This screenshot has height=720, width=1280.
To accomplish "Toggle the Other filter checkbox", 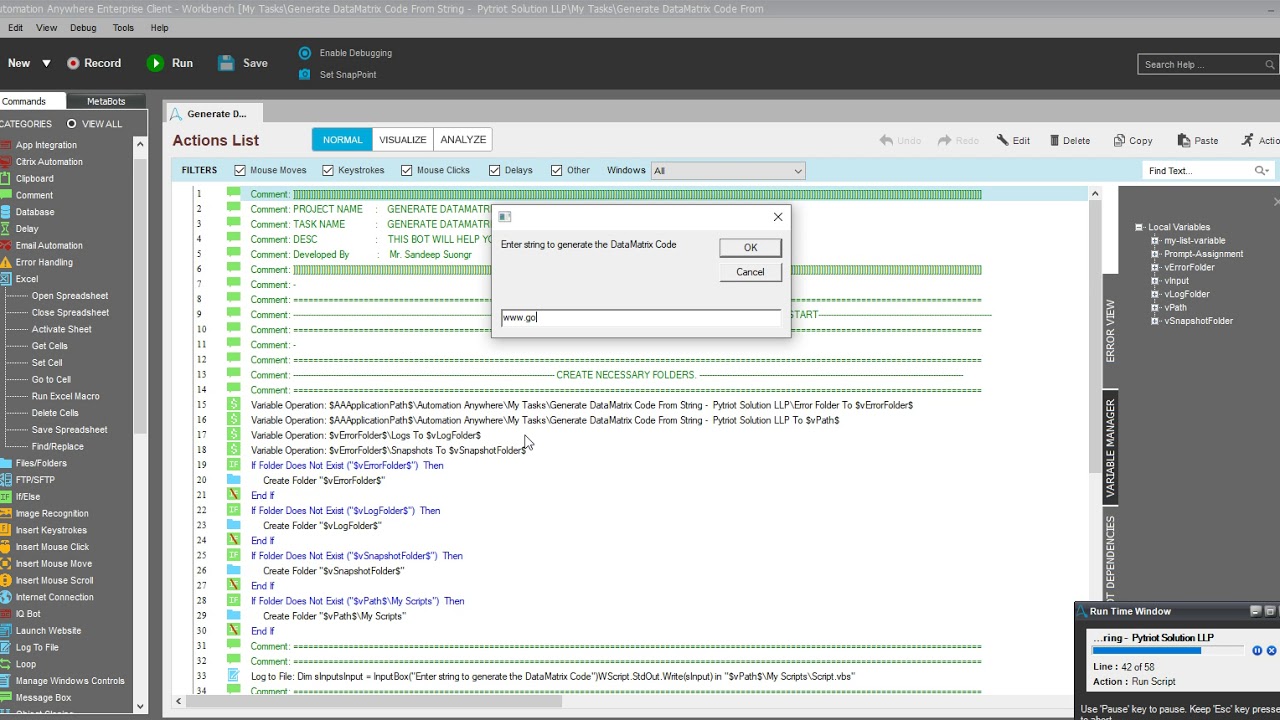I will [557, 170].
